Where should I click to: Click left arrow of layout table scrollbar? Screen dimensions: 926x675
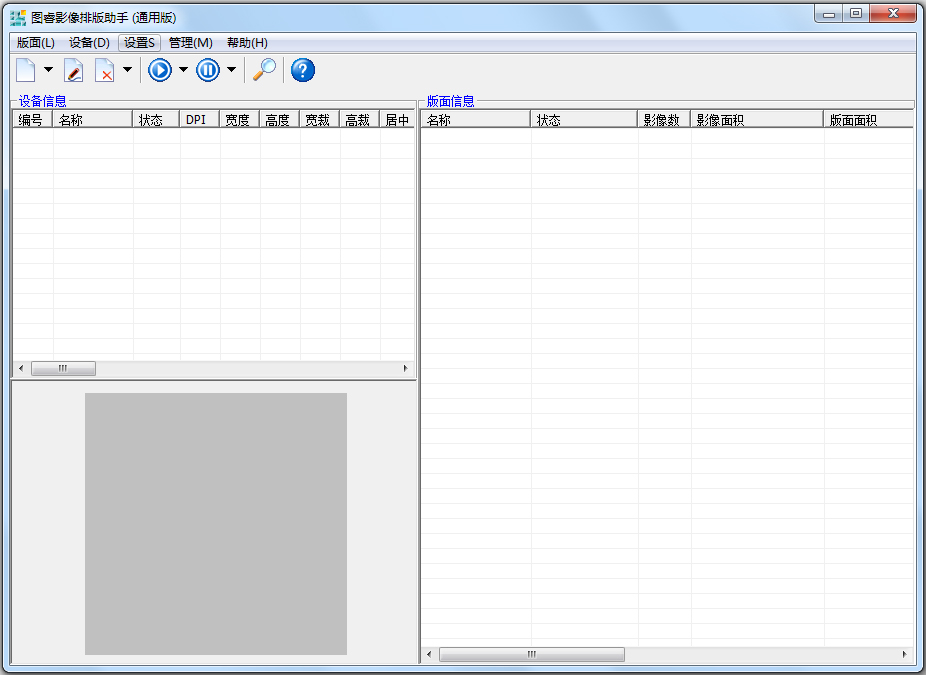pos(429,654)
